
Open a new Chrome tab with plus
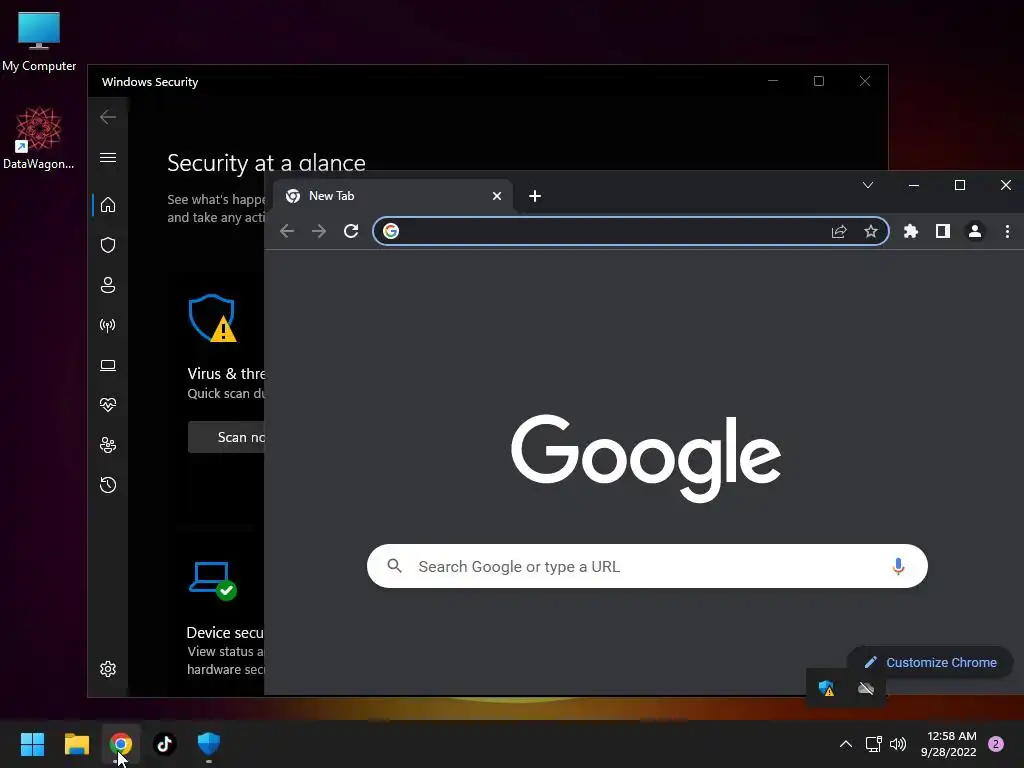coord(535,196)
